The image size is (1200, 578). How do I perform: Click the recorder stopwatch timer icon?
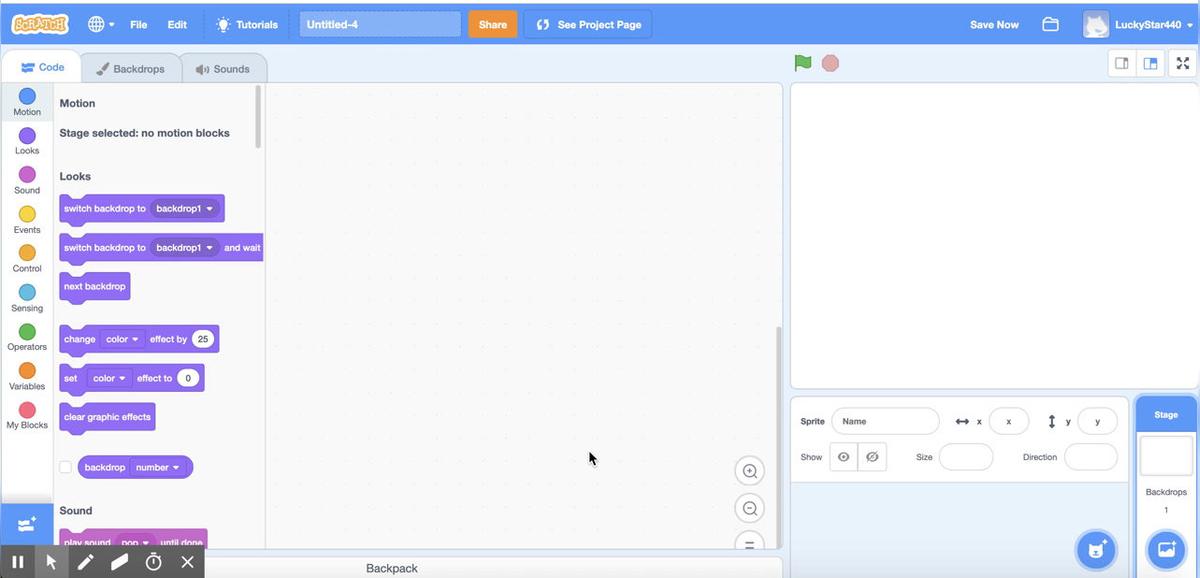pyautogui.click(x=153, y=562)
